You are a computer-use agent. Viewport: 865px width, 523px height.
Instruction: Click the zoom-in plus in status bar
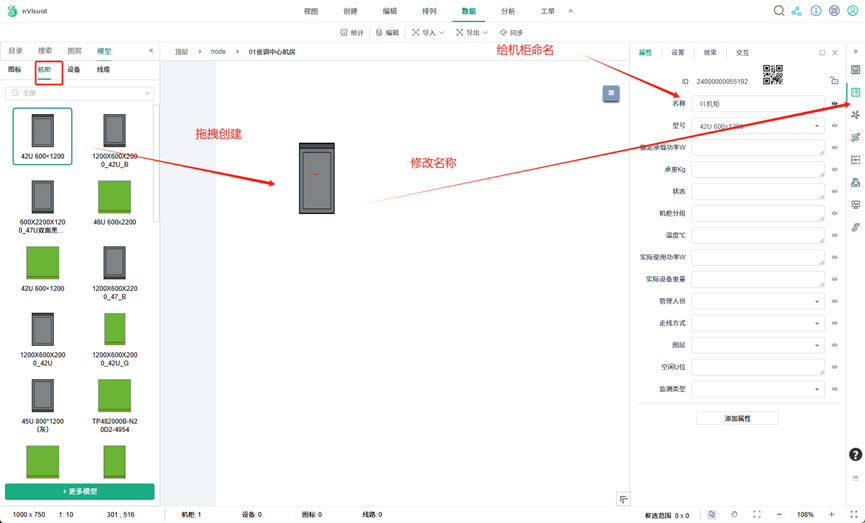(x=831, y=514)
